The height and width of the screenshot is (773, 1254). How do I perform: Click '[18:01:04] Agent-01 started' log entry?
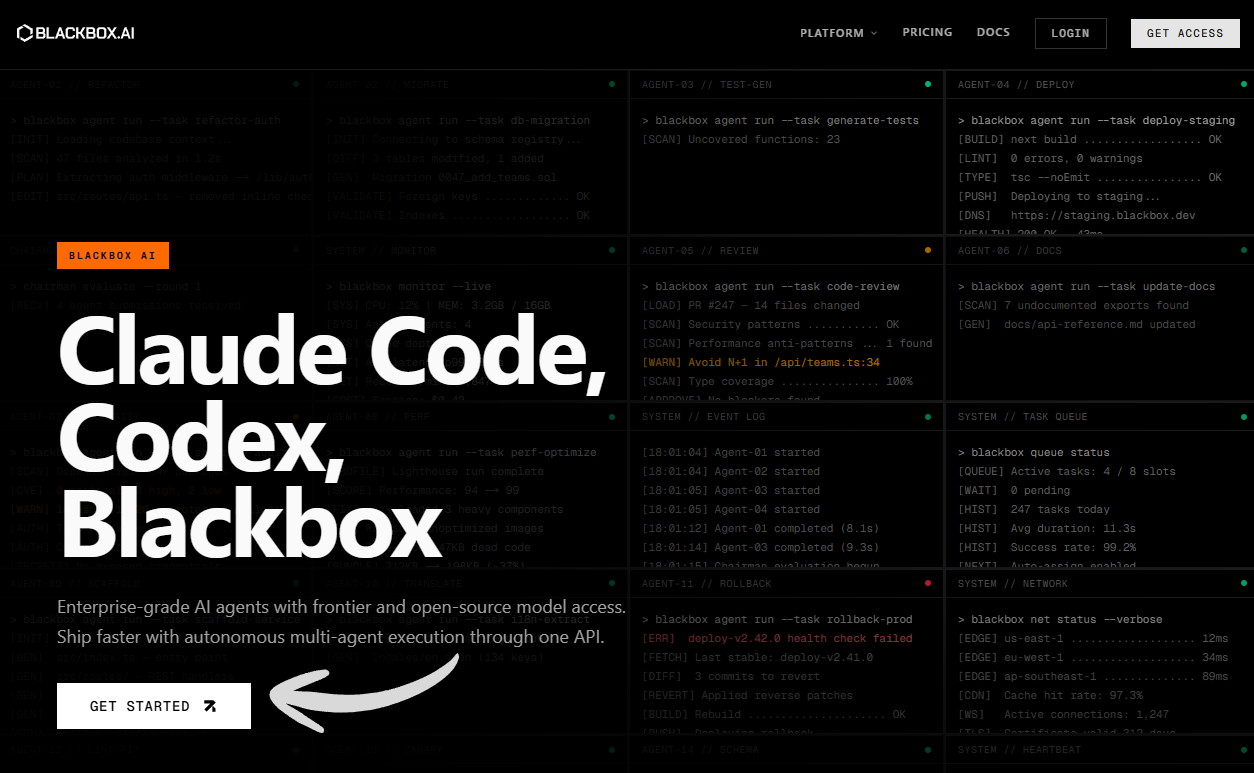[731, 453]
